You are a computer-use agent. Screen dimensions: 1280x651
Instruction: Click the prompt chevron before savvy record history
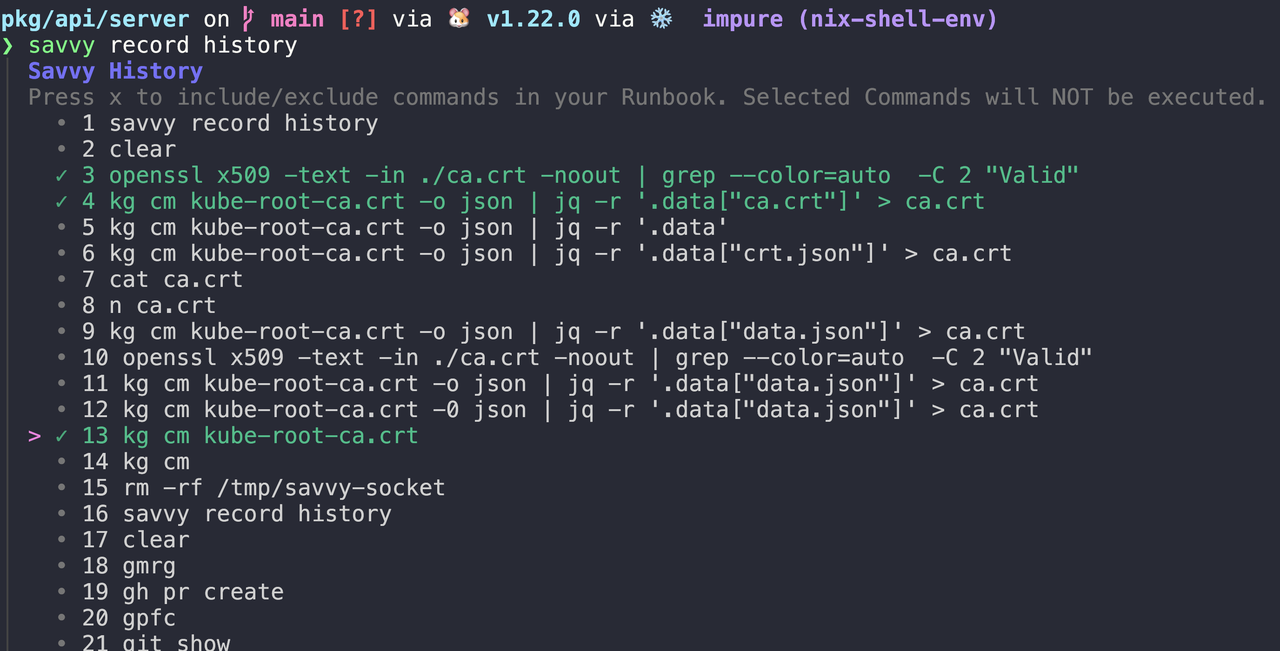click(8, 45)
